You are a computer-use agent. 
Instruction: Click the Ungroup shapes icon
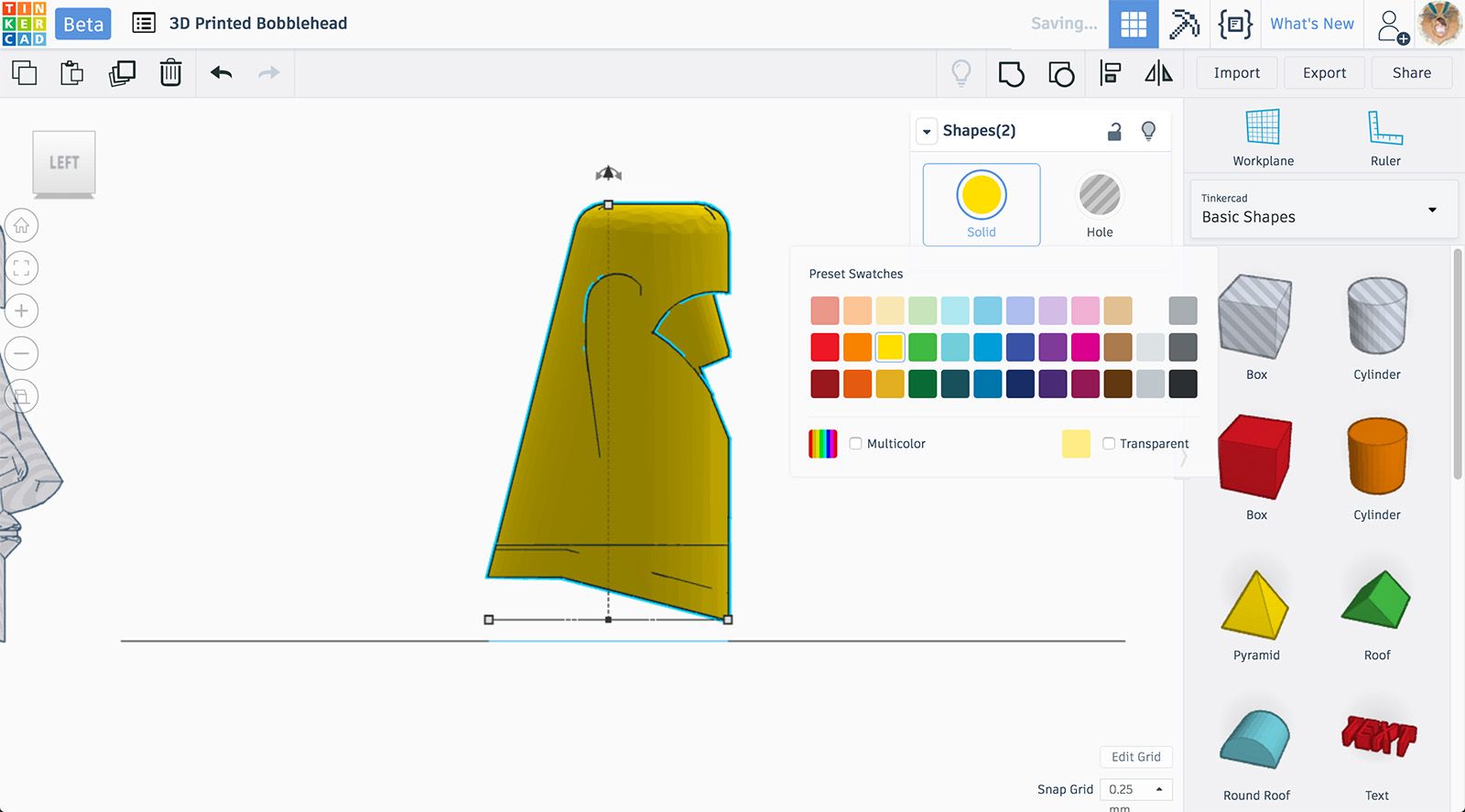(x=1061, y=73)
